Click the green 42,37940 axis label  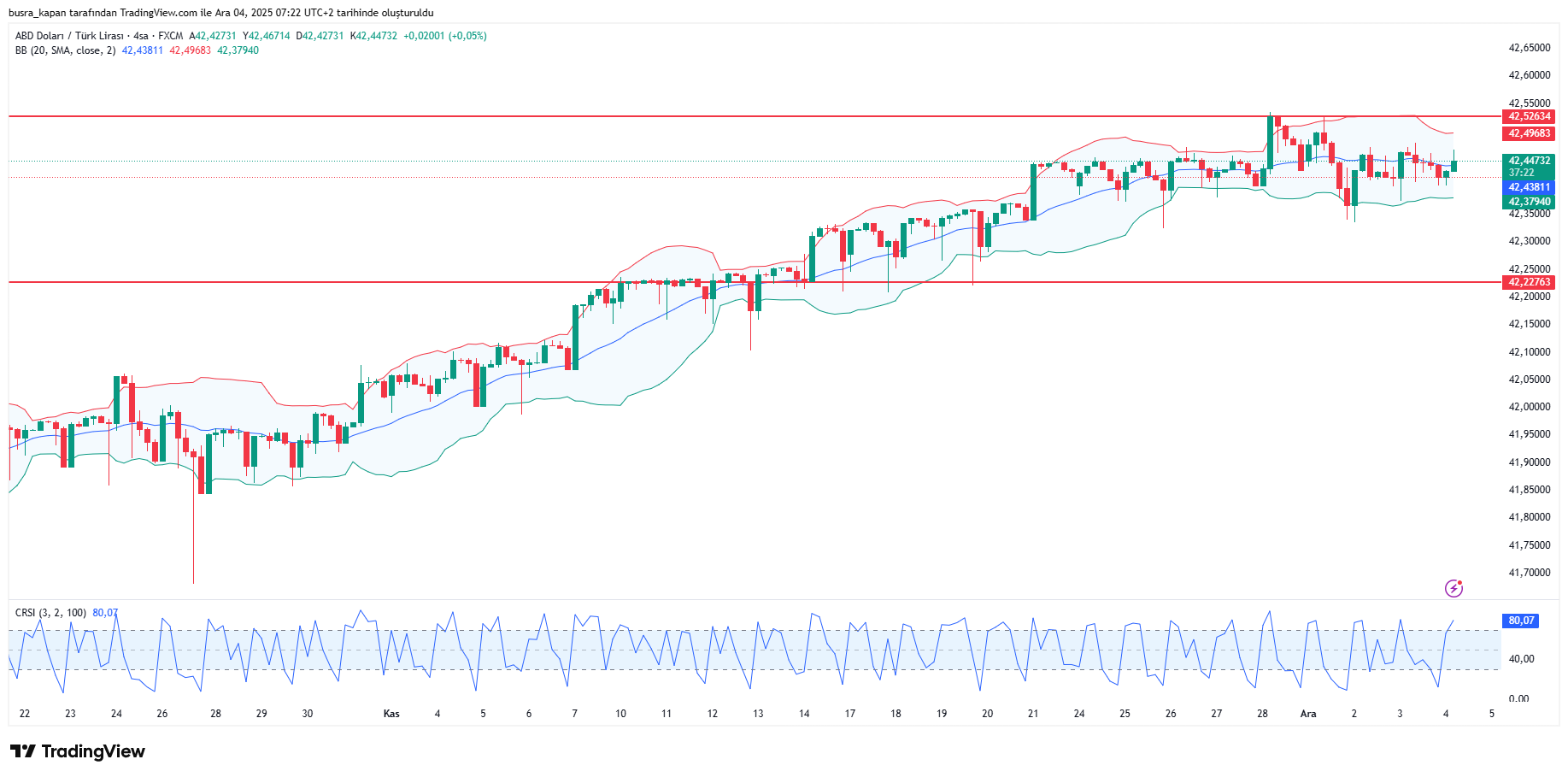[1528, 203]
